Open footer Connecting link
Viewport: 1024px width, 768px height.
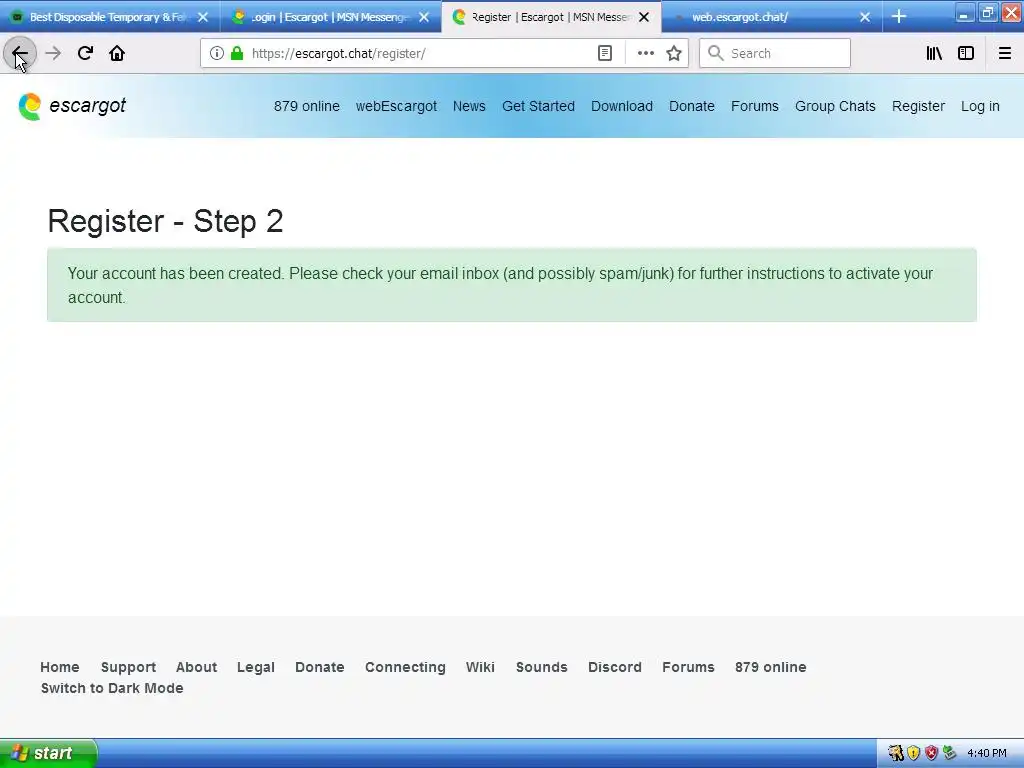coord(405,667)
